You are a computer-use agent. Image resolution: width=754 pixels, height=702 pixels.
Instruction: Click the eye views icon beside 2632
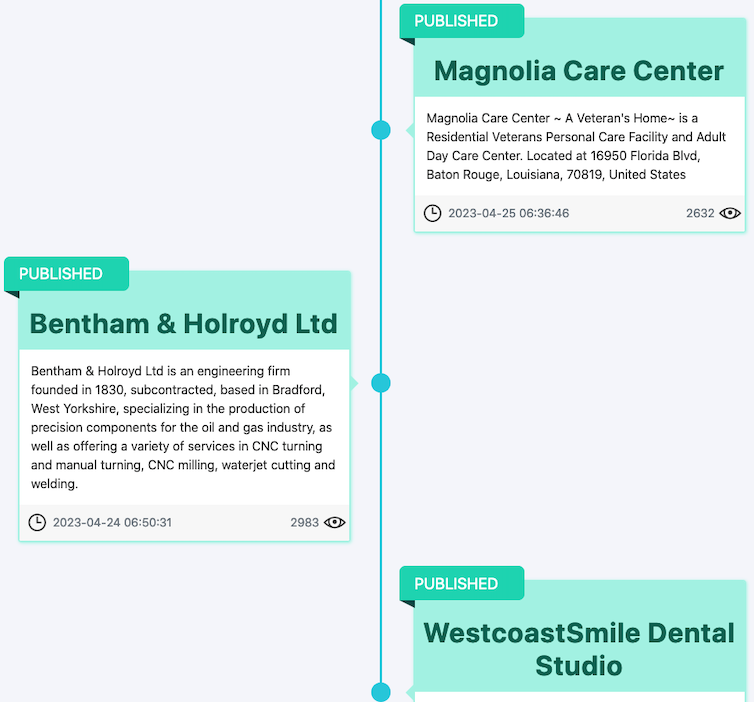coord(730,213)
